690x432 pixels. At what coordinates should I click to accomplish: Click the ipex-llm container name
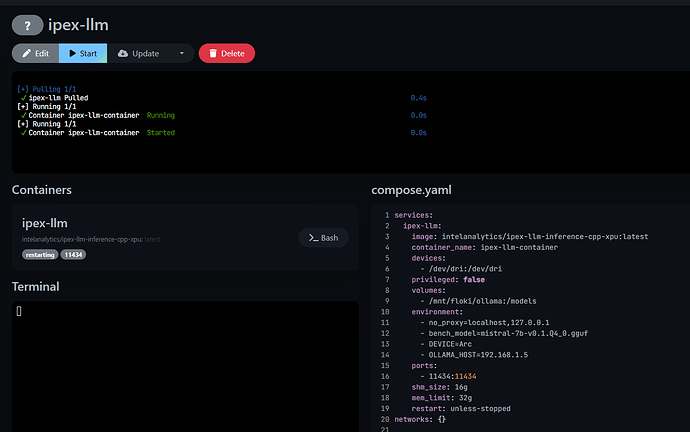click(45, 223)
